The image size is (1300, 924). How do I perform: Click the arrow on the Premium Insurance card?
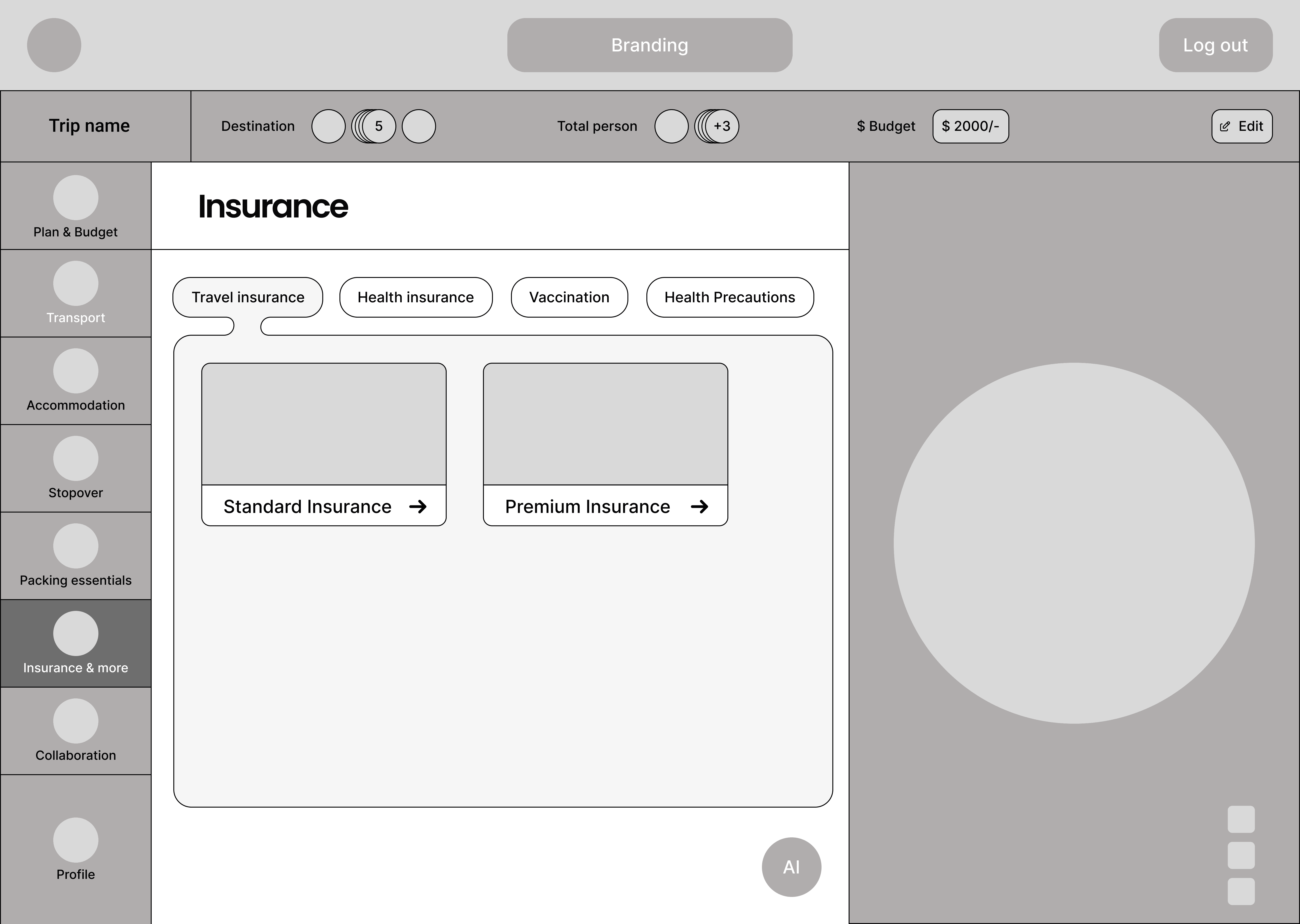(x=699, y=506)
